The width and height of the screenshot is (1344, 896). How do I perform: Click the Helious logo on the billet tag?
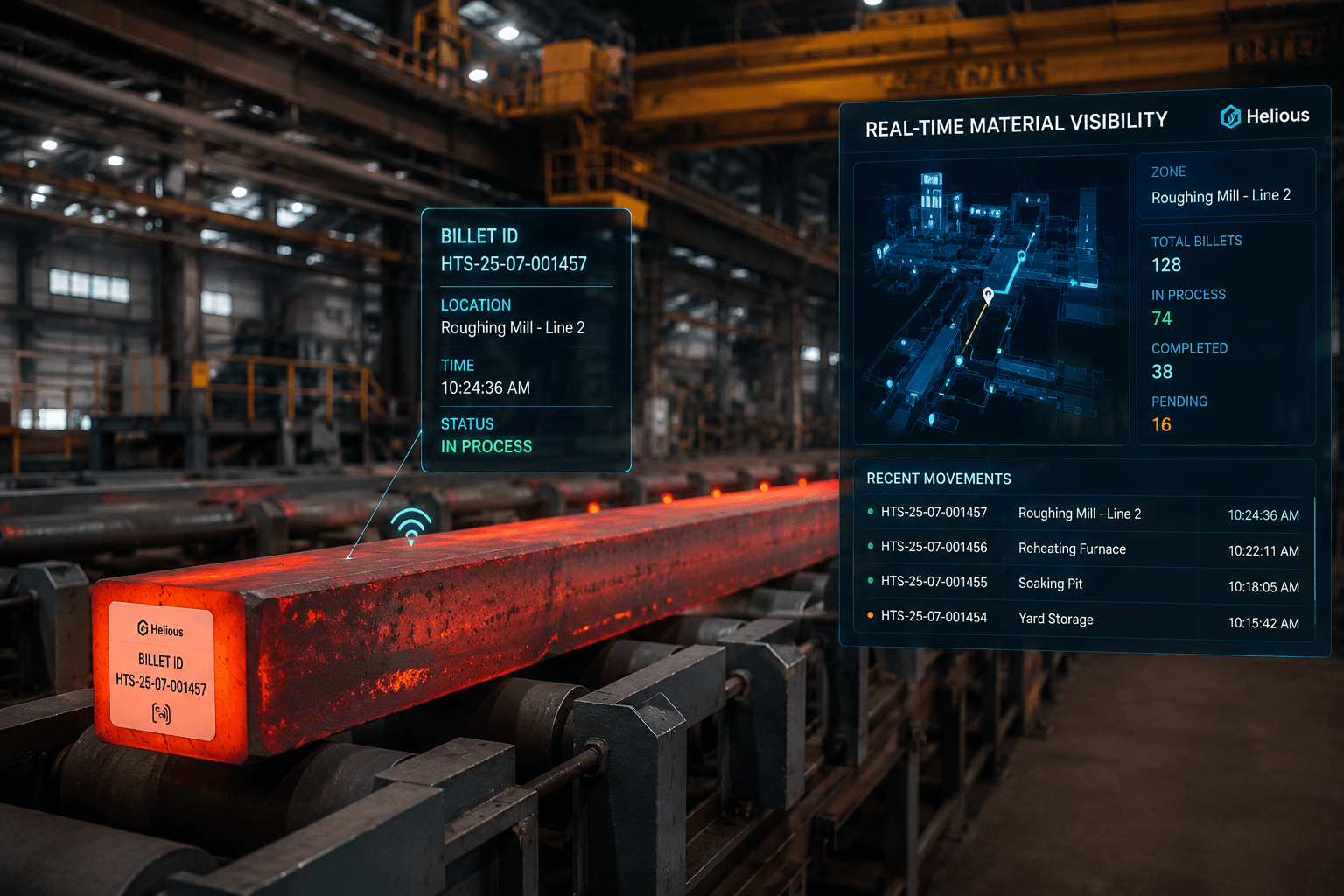click(x=160, y=629)
